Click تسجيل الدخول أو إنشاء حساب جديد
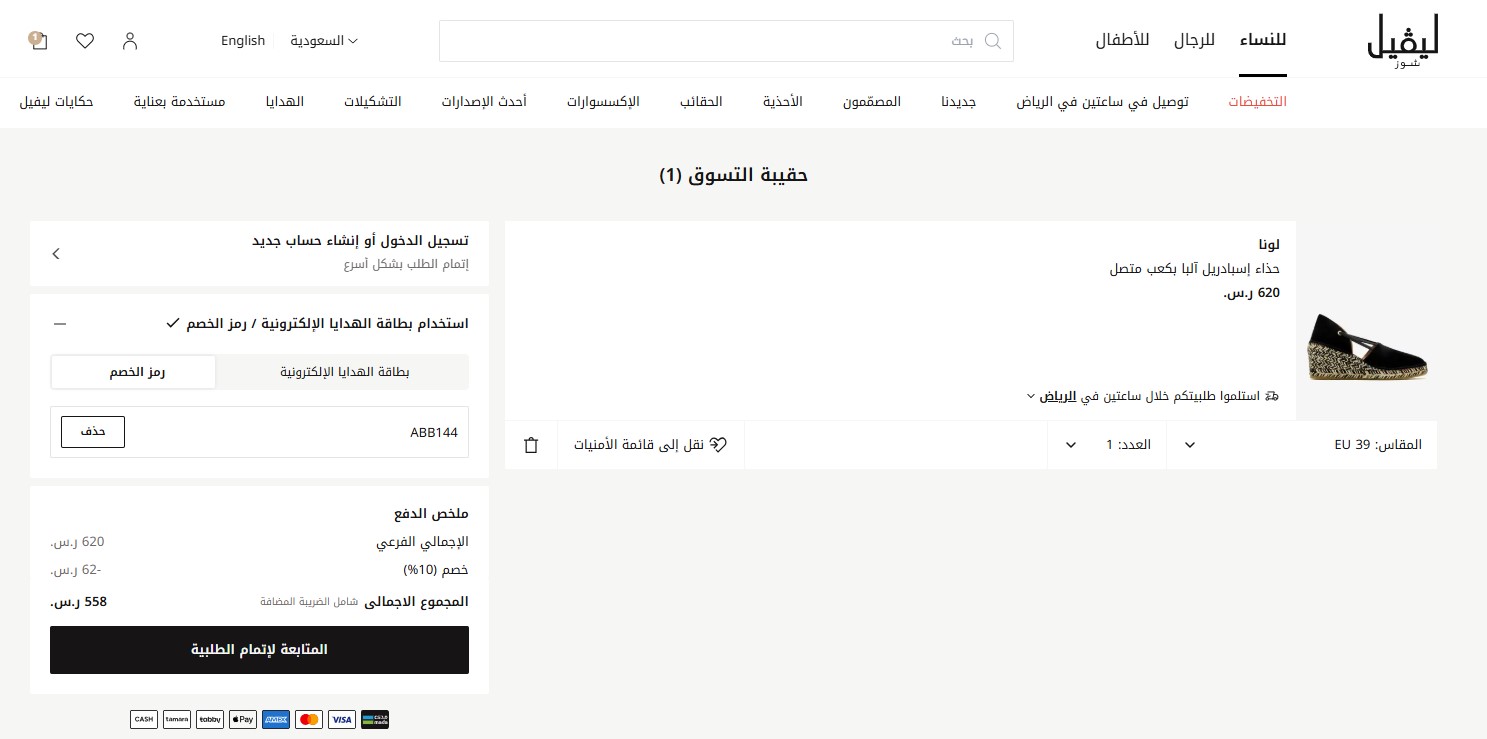Image resolution: width=1487 pixels, height=739 pixels. [x=360, y=241]
